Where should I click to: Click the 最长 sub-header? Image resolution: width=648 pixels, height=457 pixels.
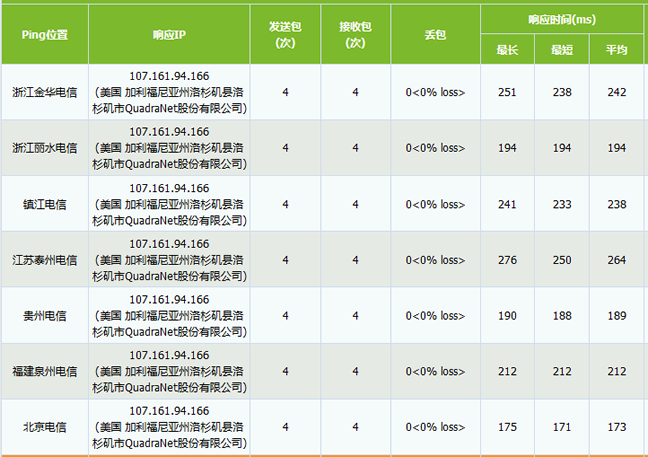(507, 50)
